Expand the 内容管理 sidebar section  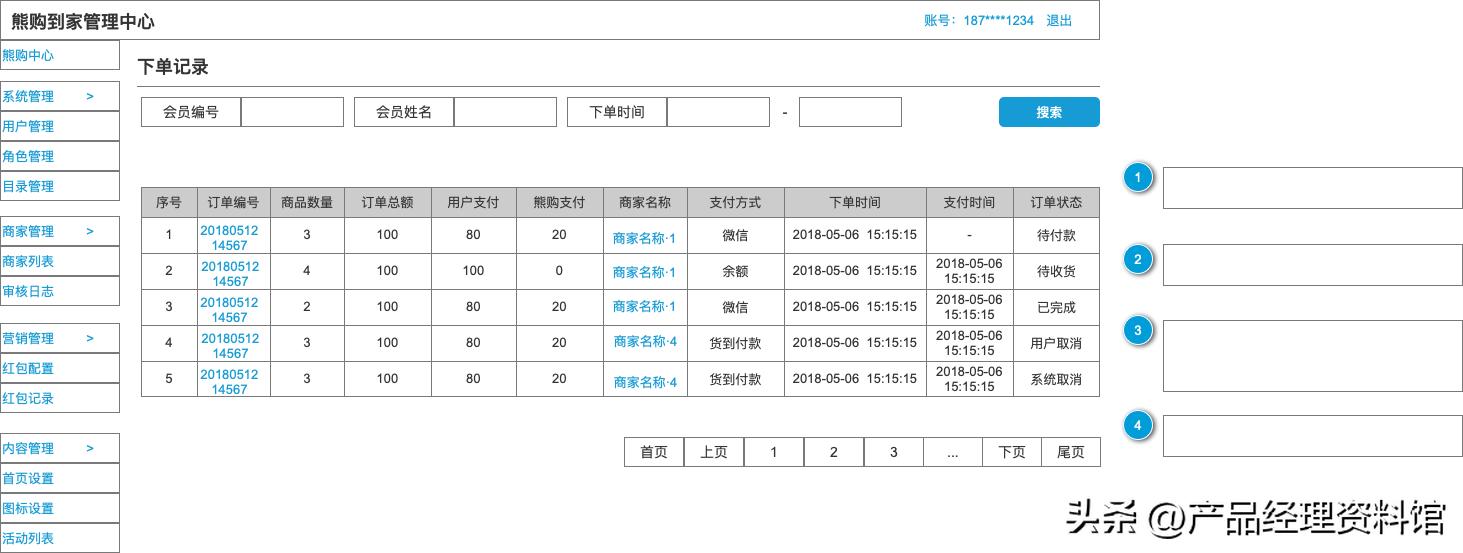[59, 448]
